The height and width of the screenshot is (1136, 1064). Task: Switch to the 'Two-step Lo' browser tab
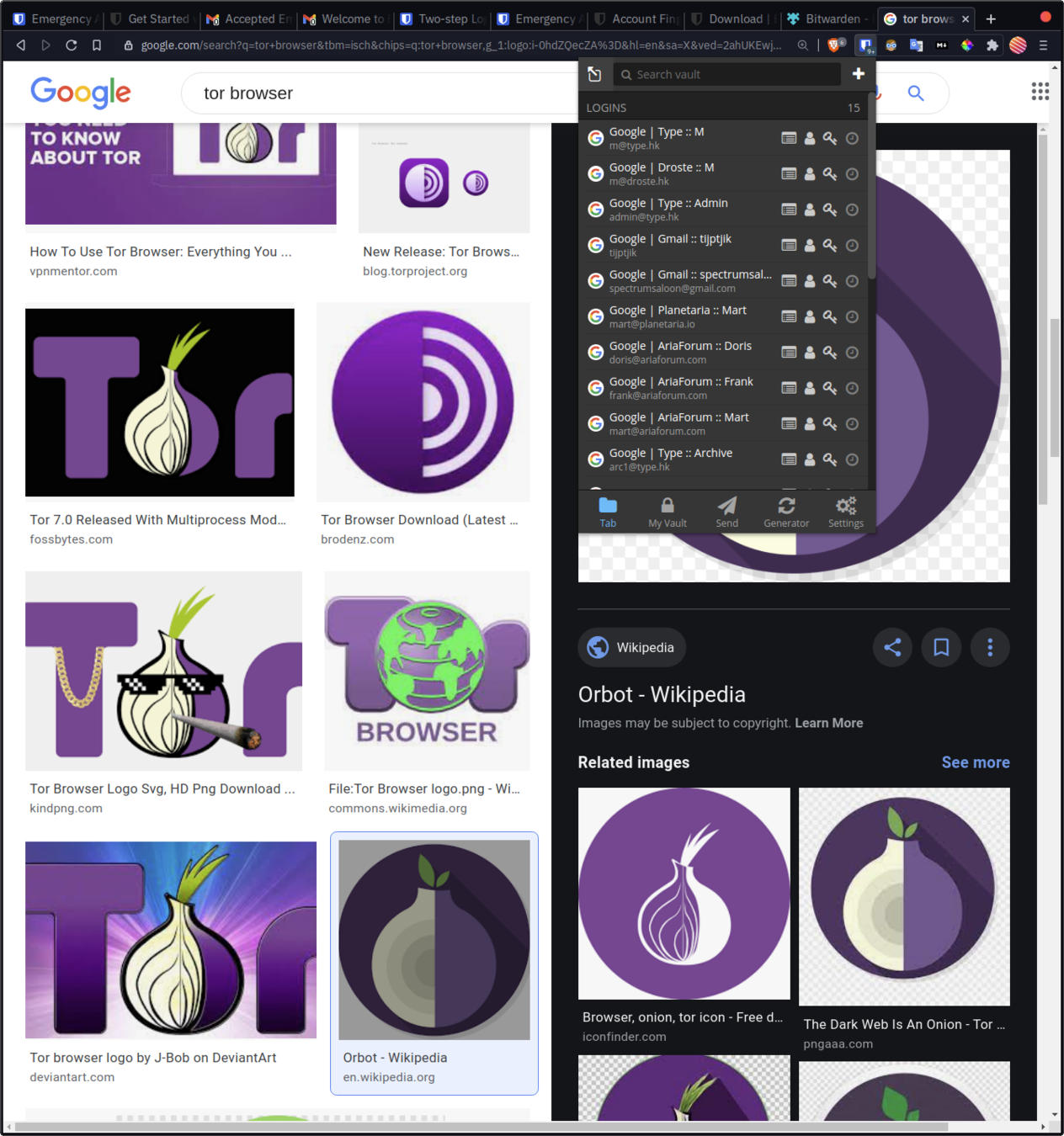coord(443,19)
